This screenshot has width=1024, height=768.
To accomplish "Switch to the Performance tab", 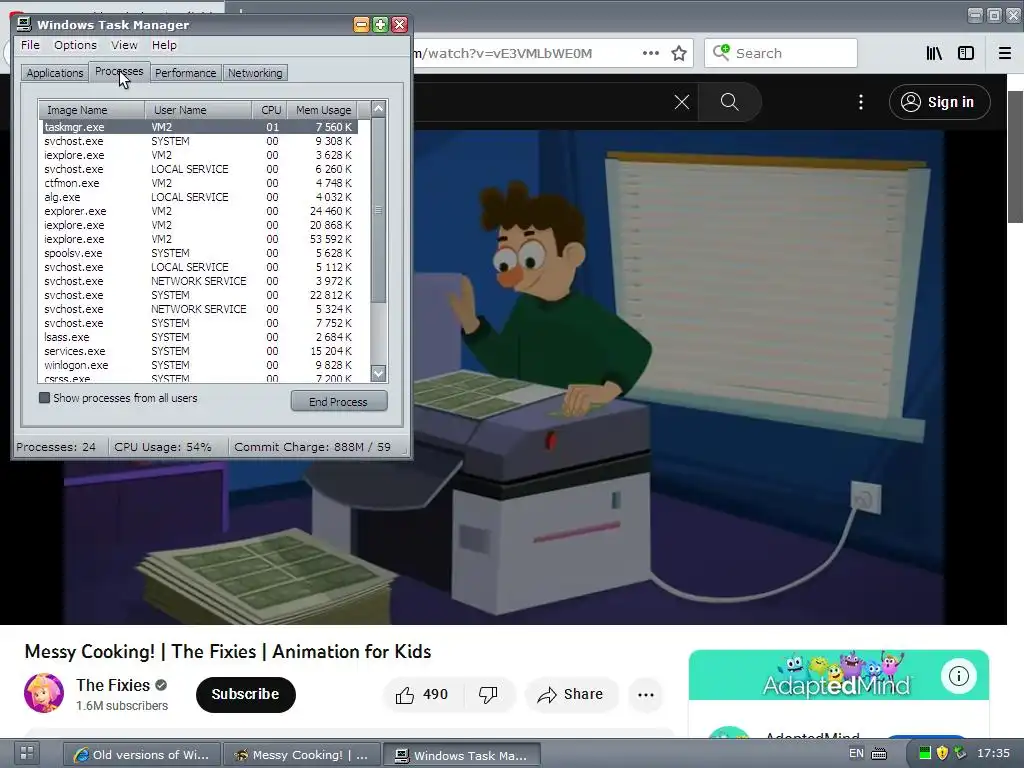I will pyautogui.click(x=185, y=73).
